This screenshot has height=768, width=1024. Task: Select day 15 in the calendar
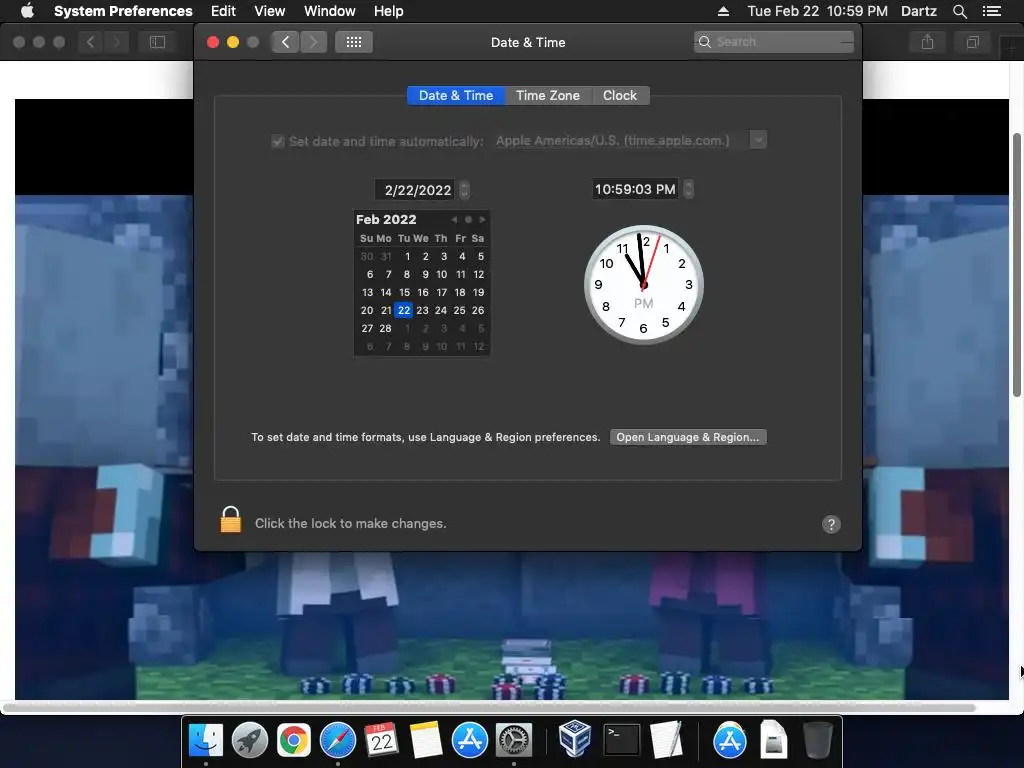404,293
